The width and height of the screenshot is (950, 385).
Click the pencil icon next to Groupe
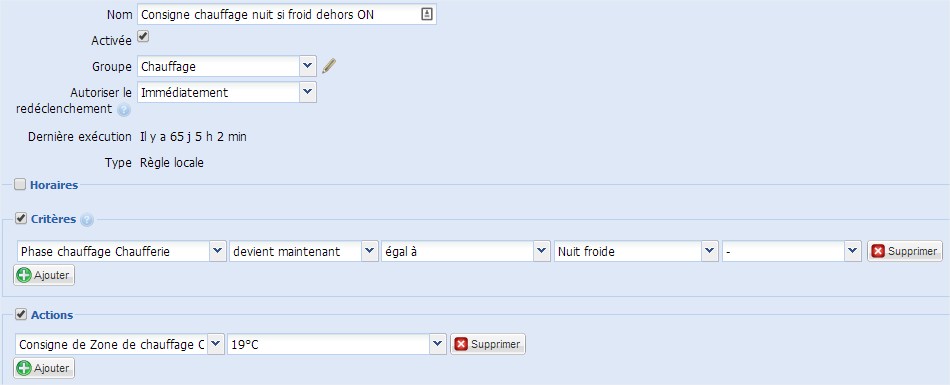[x=329, y=66]
